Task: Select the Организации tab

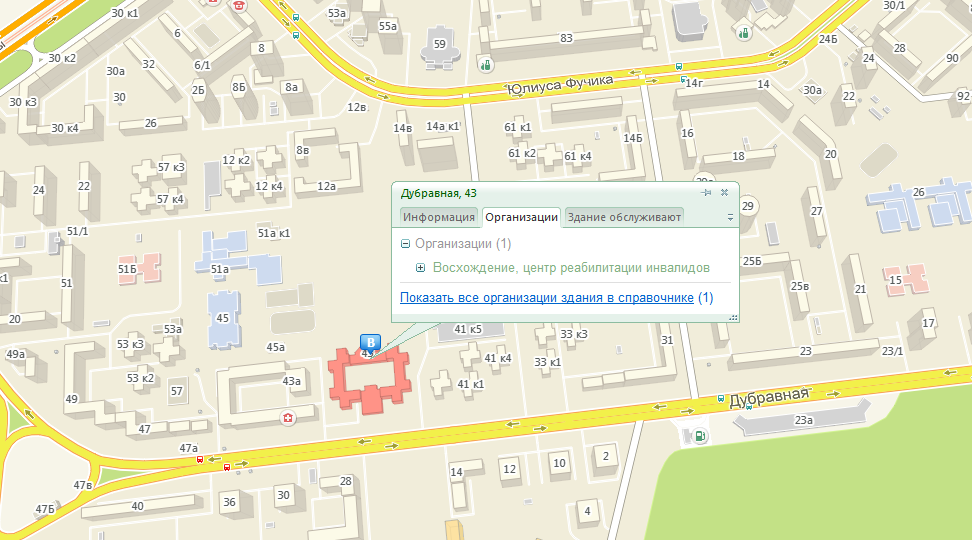Action: click(x=520, y=217)
